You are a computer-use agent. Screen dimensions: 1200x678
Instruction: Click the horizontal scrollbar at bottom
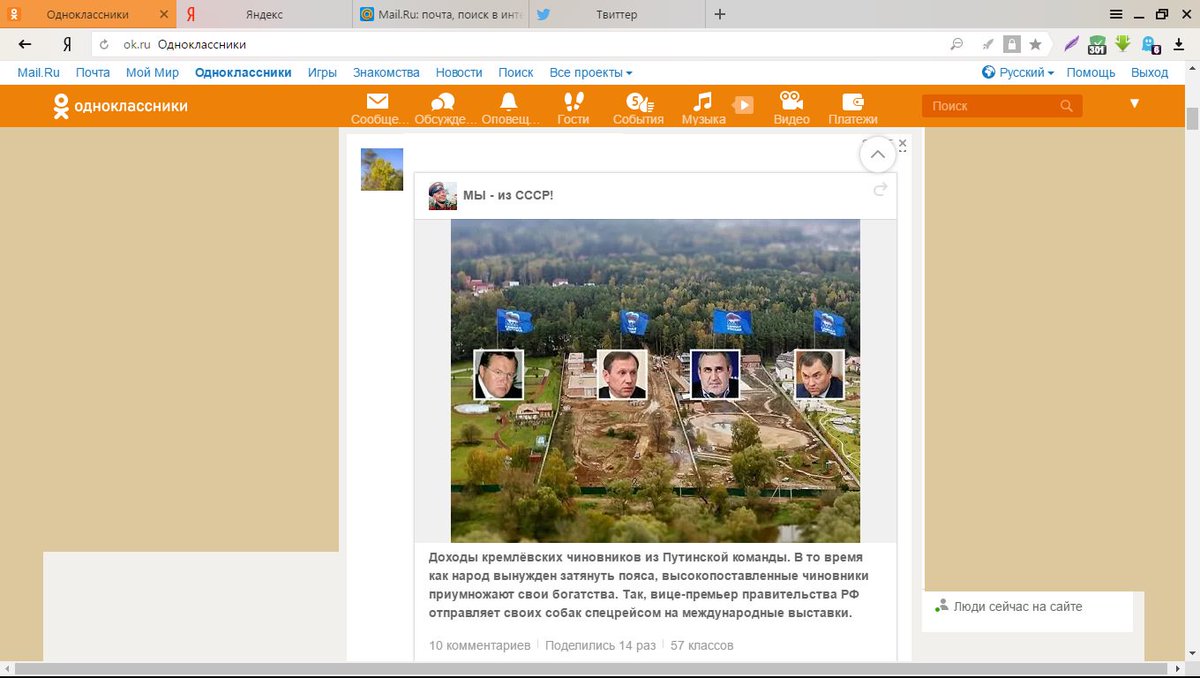pos(592,668)
